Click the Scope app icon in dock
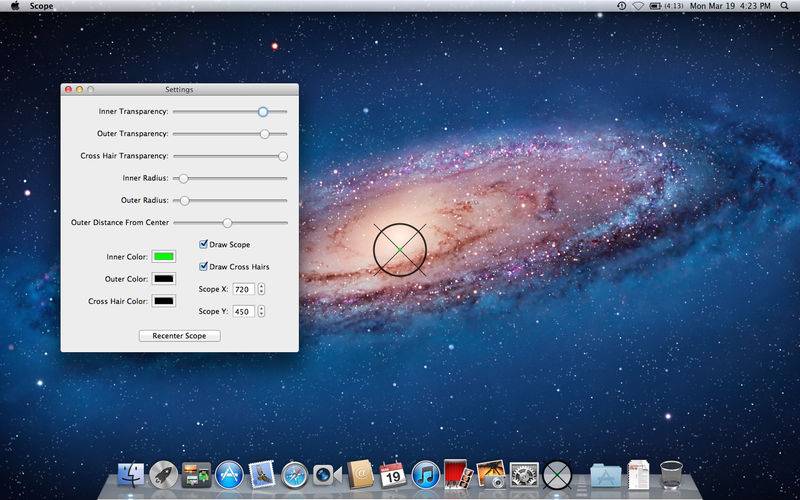The width and height of the screenshot is (800, 500). 557,476
